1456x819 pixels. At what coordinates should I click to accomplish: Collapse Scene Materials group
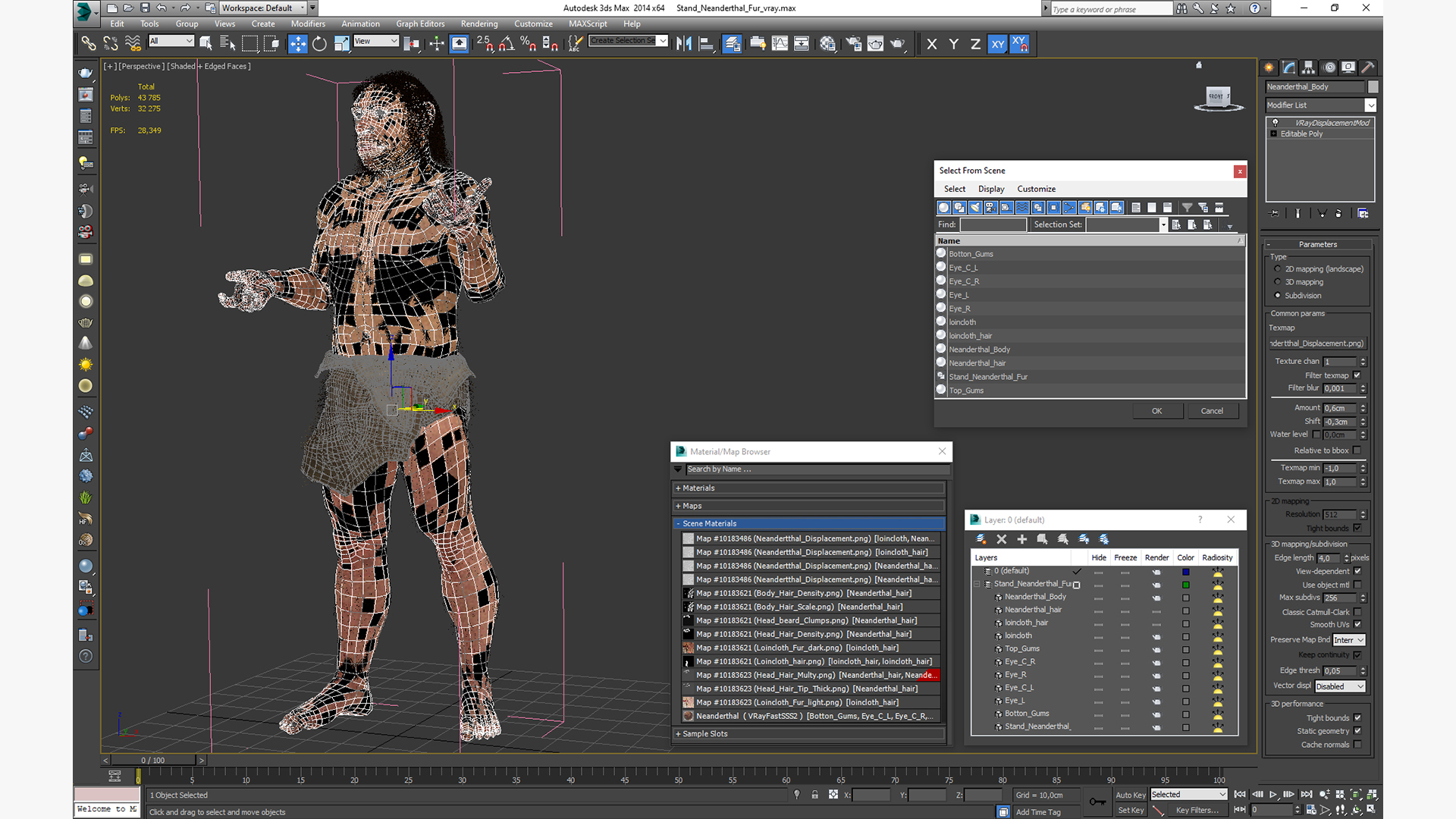810,523
